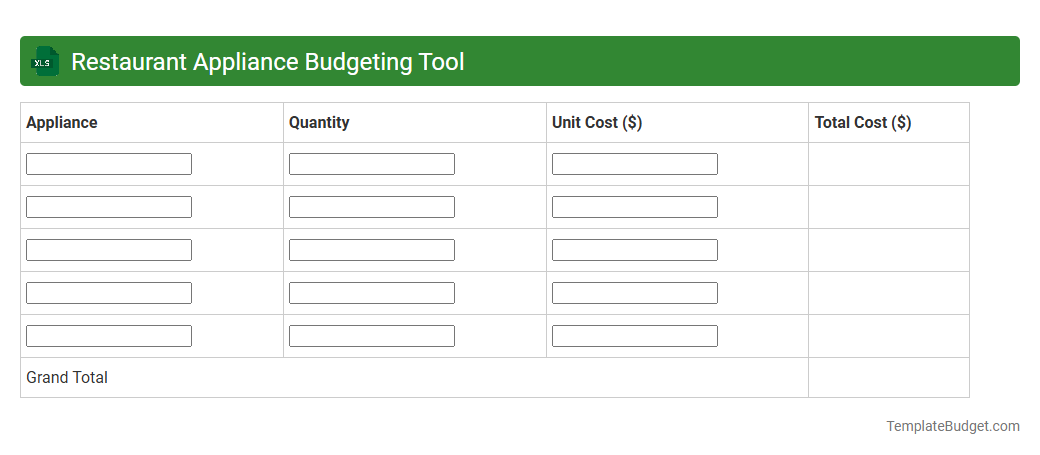The height and width of the screenshot is (455, 1040).
Task: Click the first row Quantity input field
Action: (371, 164)
